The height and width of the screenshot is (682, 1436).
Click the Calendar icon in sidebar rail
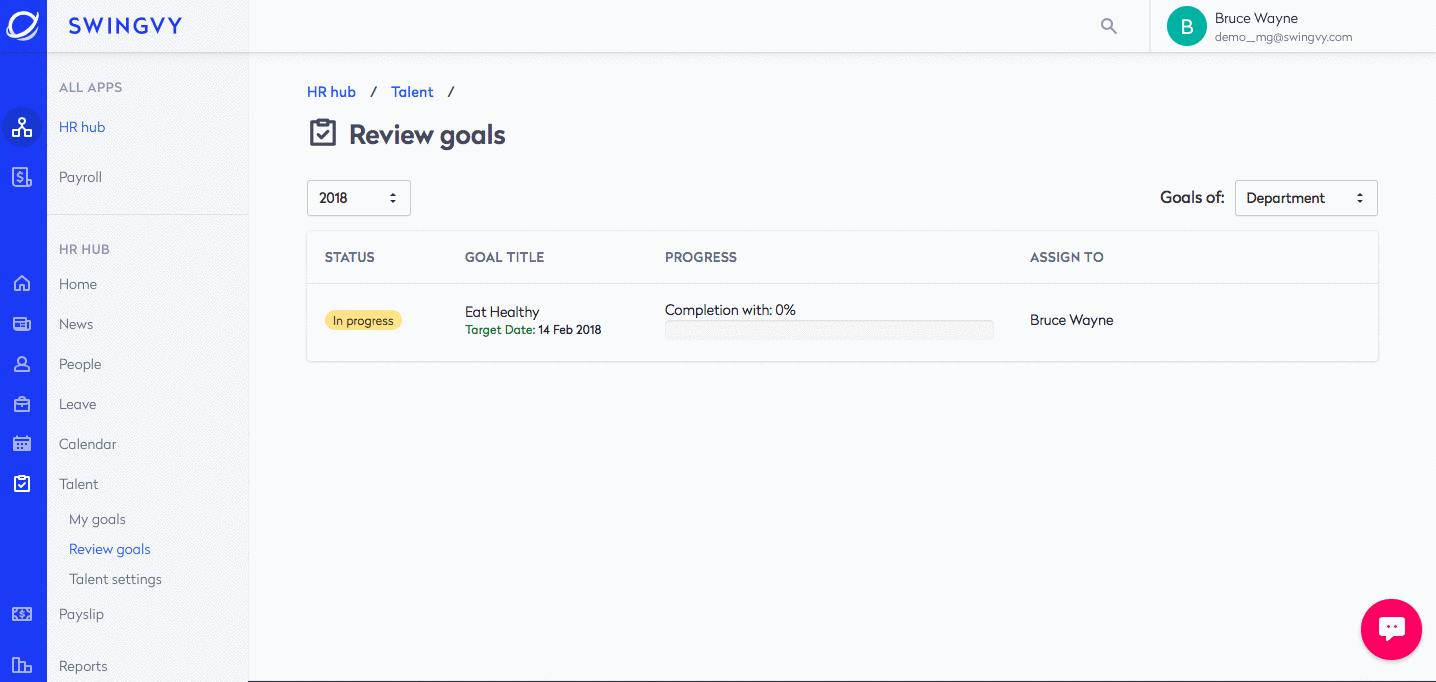click(x=22, y=444)
